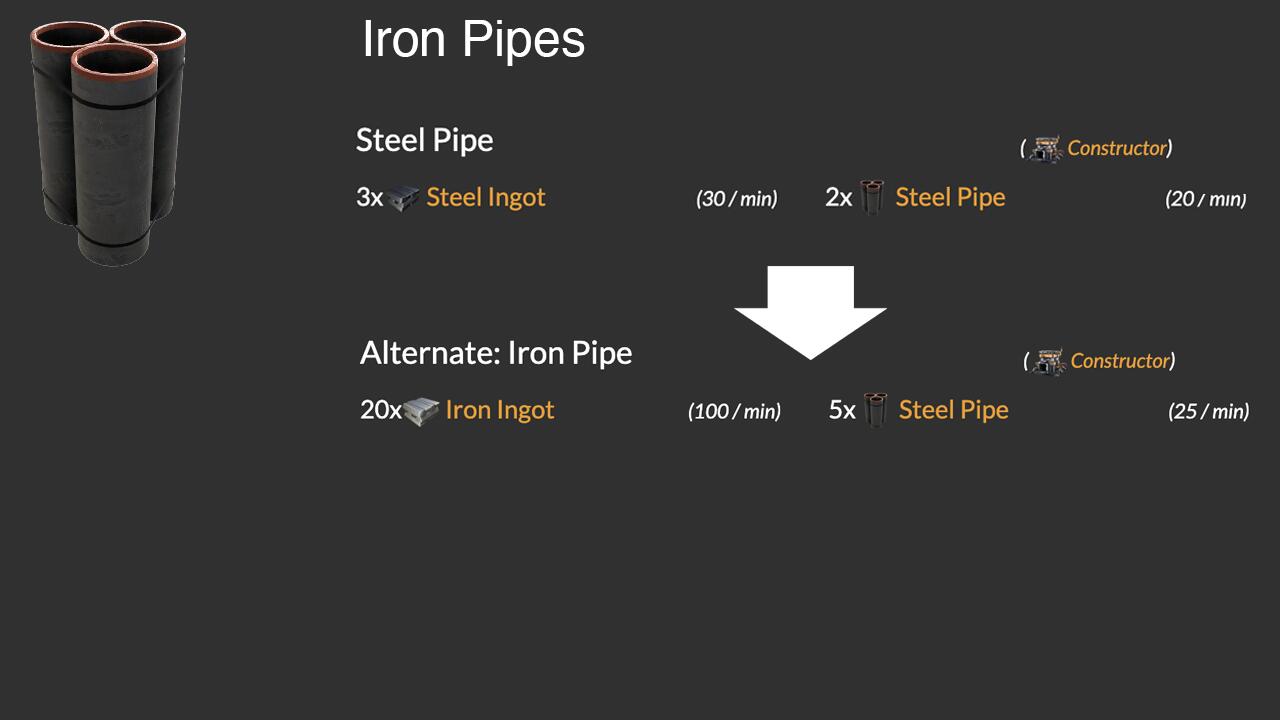Screen dimensions: 1280x720
Task: Open the Iron Ingot link
Action: pyautogui.click(x=500, y=410)
